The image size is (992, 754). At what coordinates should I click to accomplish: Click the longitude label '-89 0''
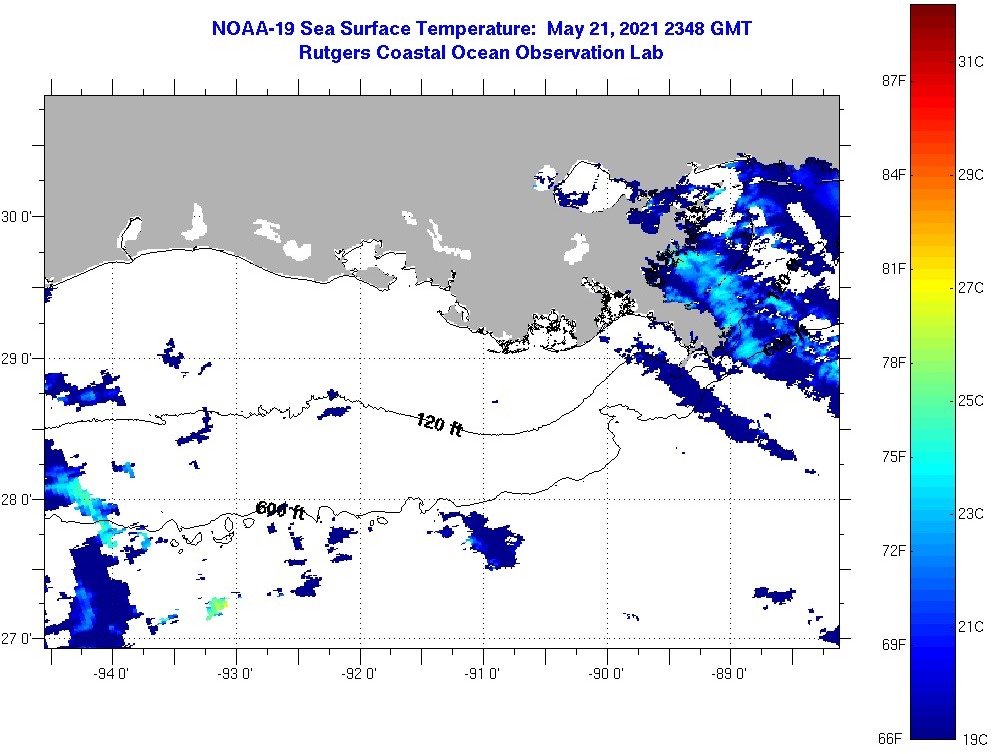pyautogui.click(x=729, y=674)
